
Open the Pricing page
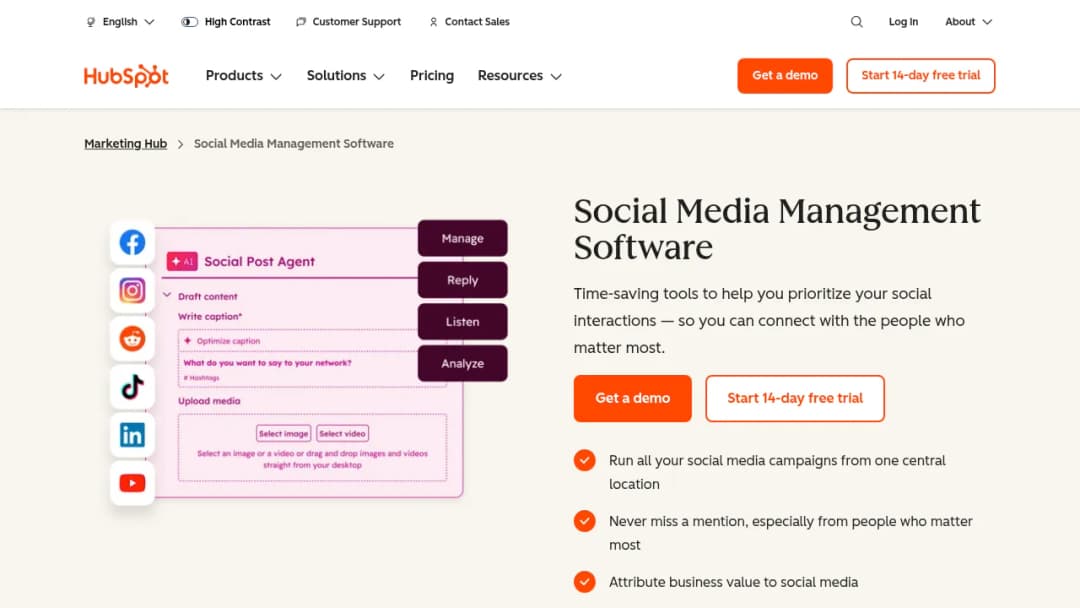(432, 76)
